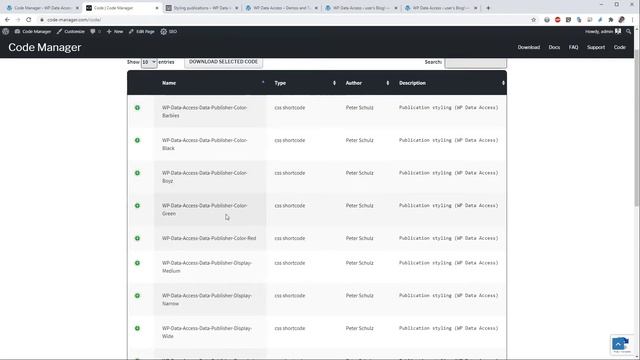Close the Code | Code Manager browser tab

(157, 8)
